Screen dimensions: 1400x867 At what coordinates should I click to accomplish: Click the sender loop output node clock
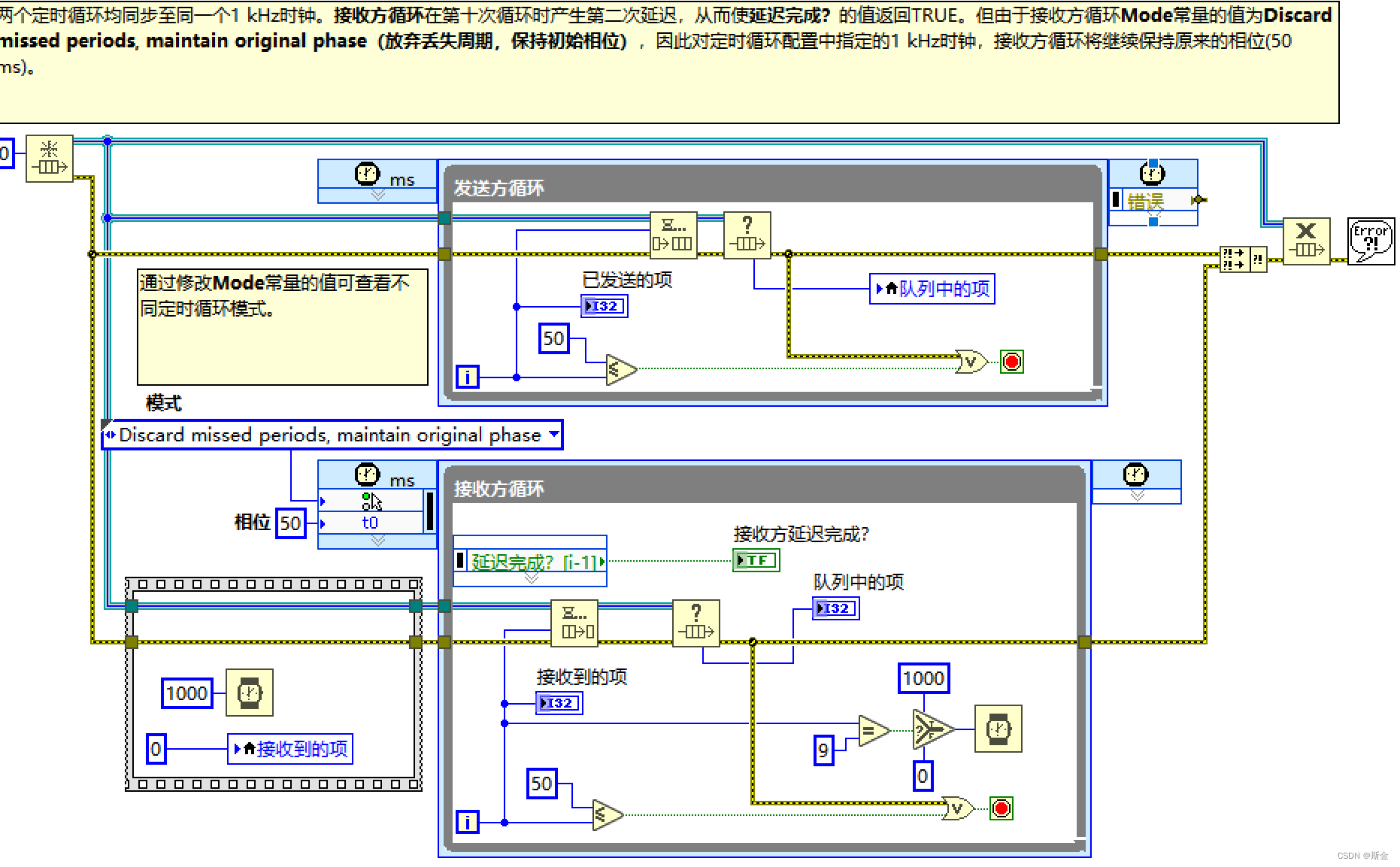click(x=1153, y=174)
